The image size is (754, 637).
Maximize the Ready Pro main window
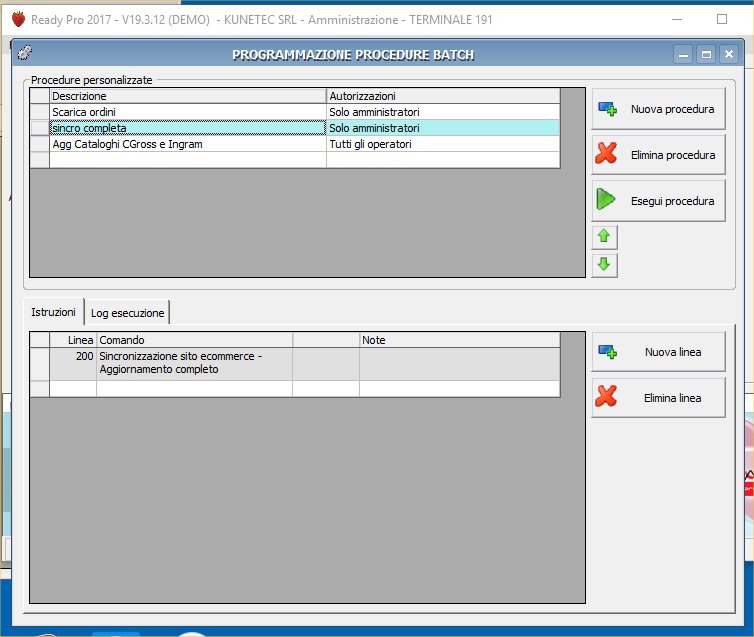click(721, 19)
